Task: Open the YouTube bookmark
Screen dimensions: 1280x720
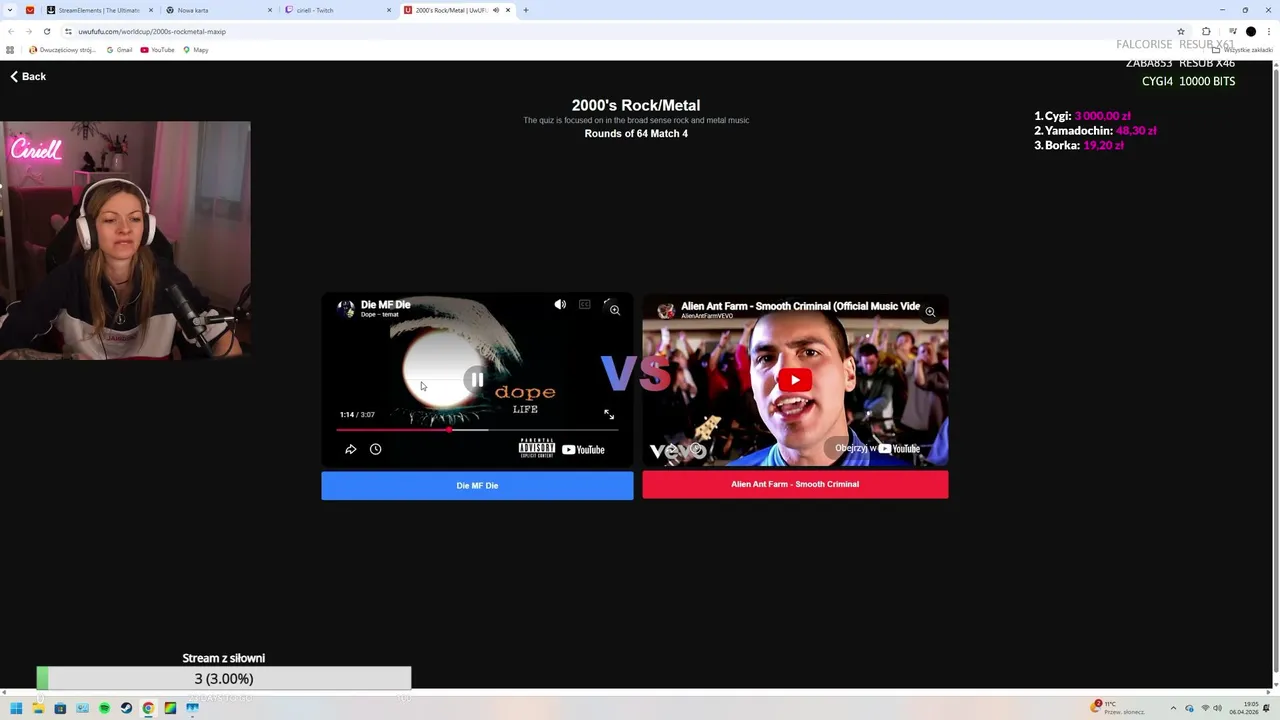Action: 158,49
